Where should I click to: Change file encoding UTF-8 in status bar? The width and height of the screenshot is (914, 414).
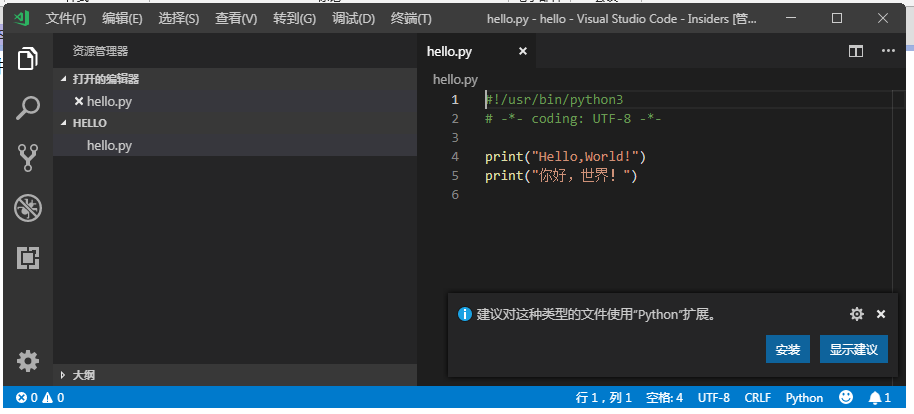pos(713,398)
